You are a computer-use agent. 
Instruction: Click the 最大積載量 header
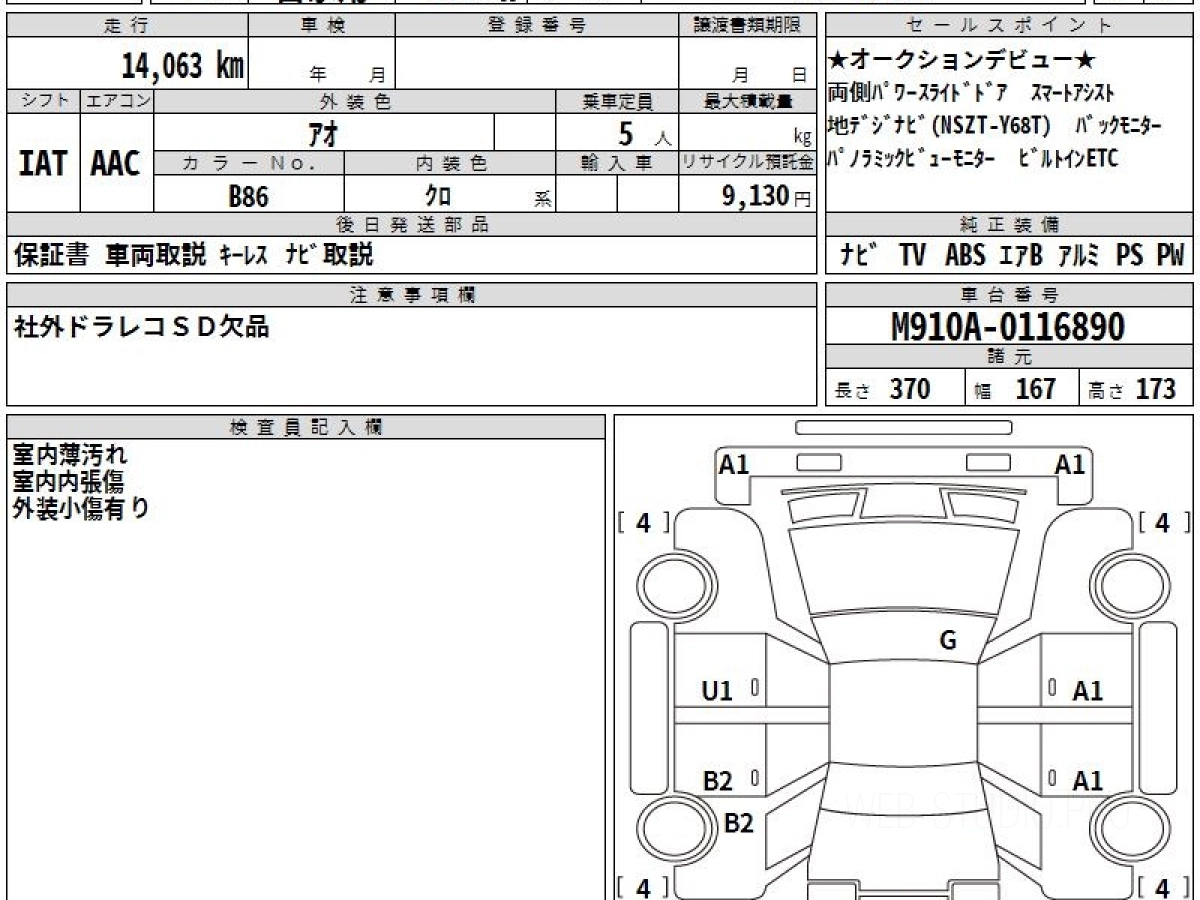tap(748, 101)
